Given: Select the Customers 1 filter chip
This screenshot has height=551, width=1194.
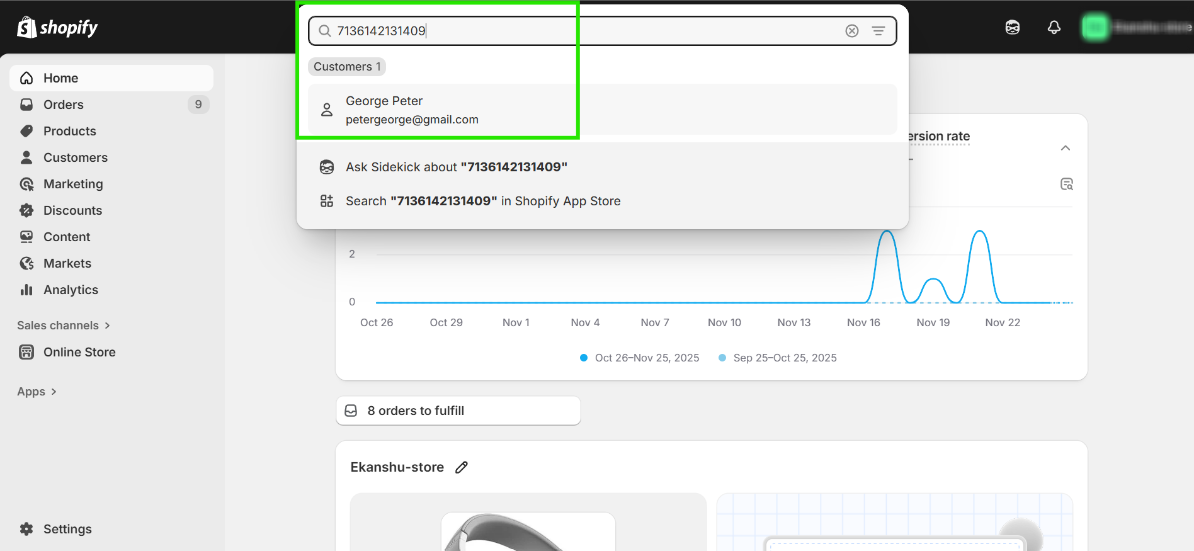Looking at the screenshot, I should [347, 66].
